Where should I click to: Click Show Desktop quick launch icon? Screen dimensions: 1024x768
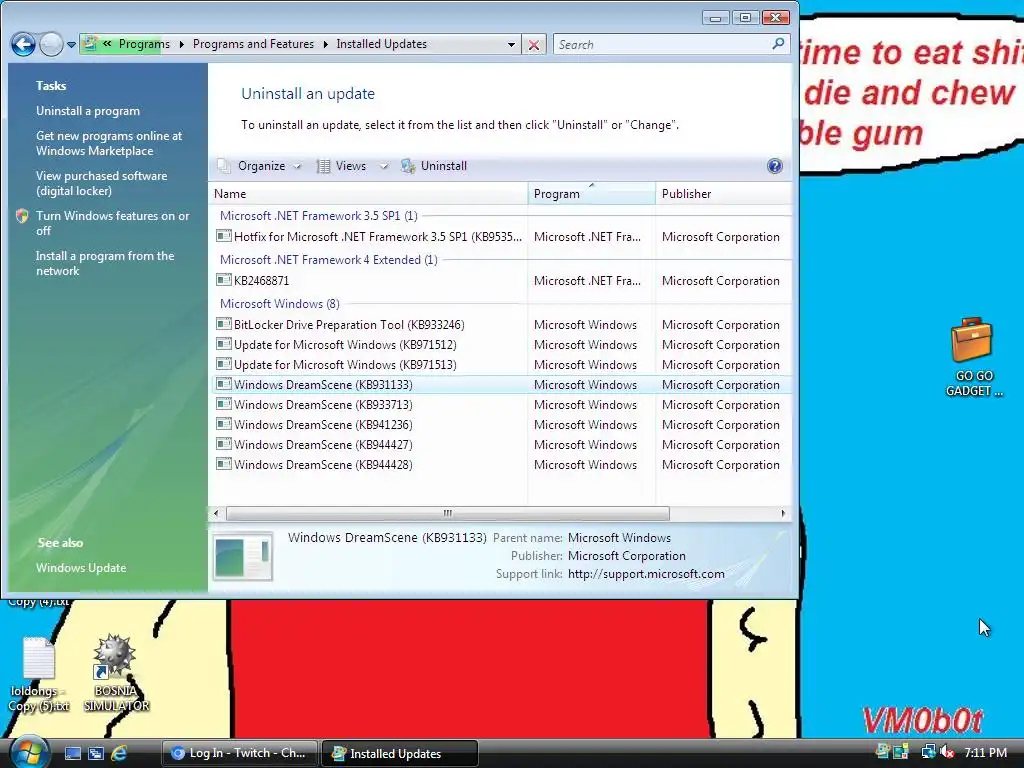[x=72, y=753]
